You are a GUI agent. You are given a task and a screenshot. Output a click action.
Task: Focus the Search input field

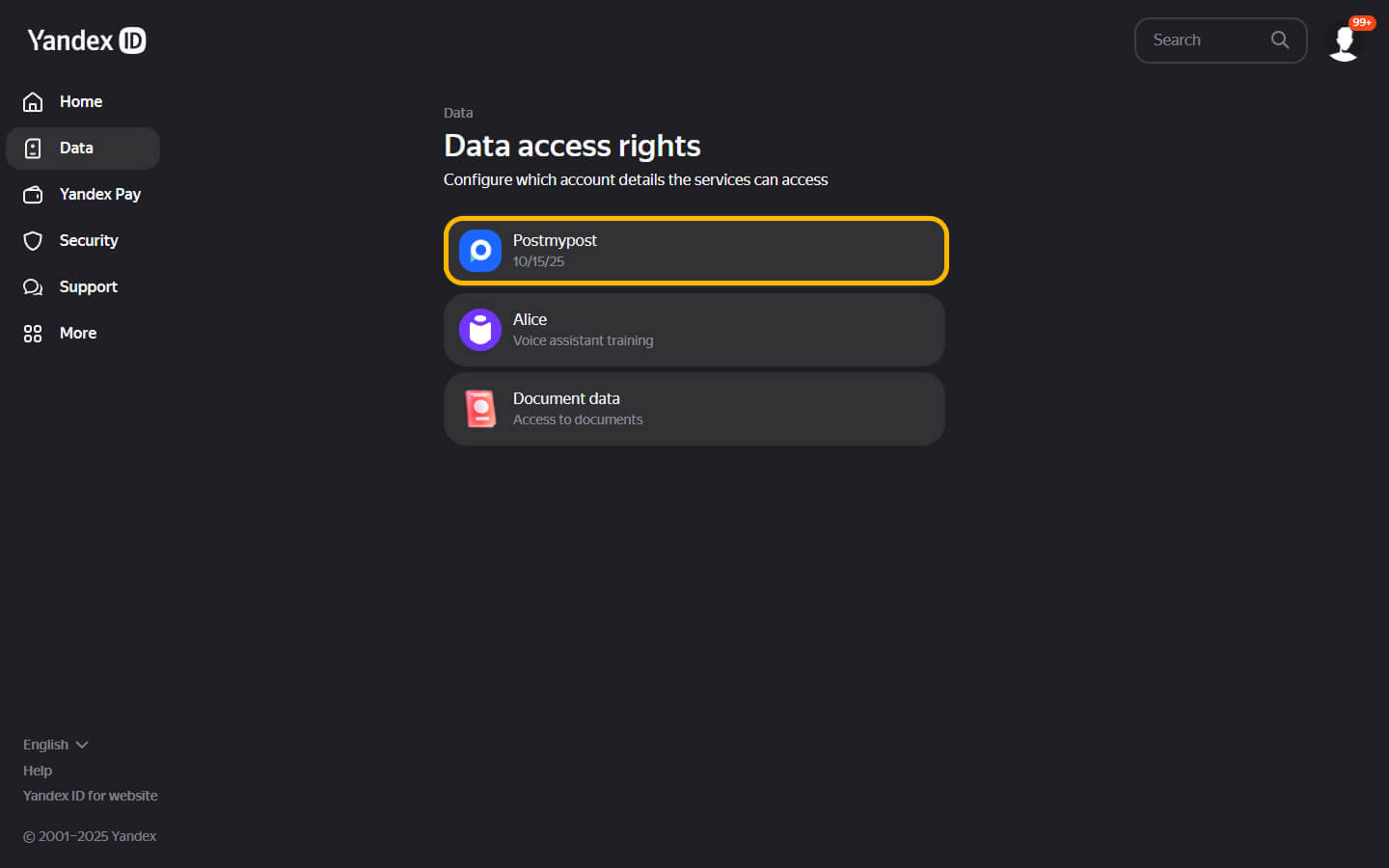pyautogui.click(x=1206, y=41)
